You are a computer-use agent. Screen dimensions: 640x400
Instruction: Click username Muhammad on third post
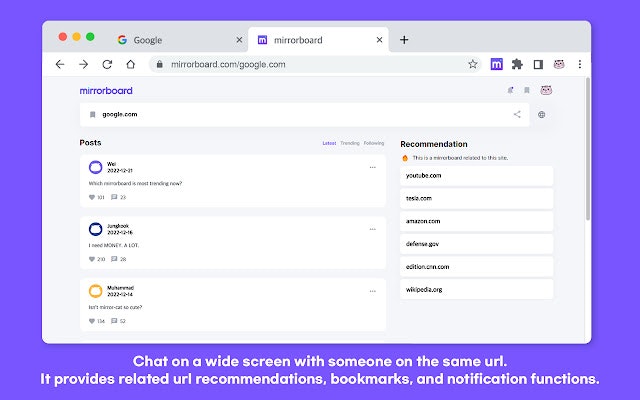(x=120, y=288)
